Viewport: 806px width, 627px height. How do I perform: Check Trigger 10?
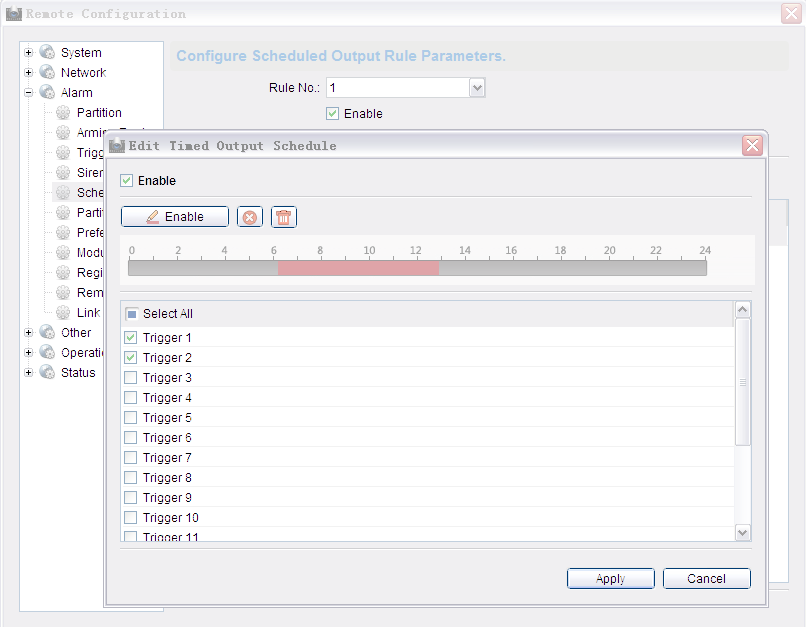[131, 518]
